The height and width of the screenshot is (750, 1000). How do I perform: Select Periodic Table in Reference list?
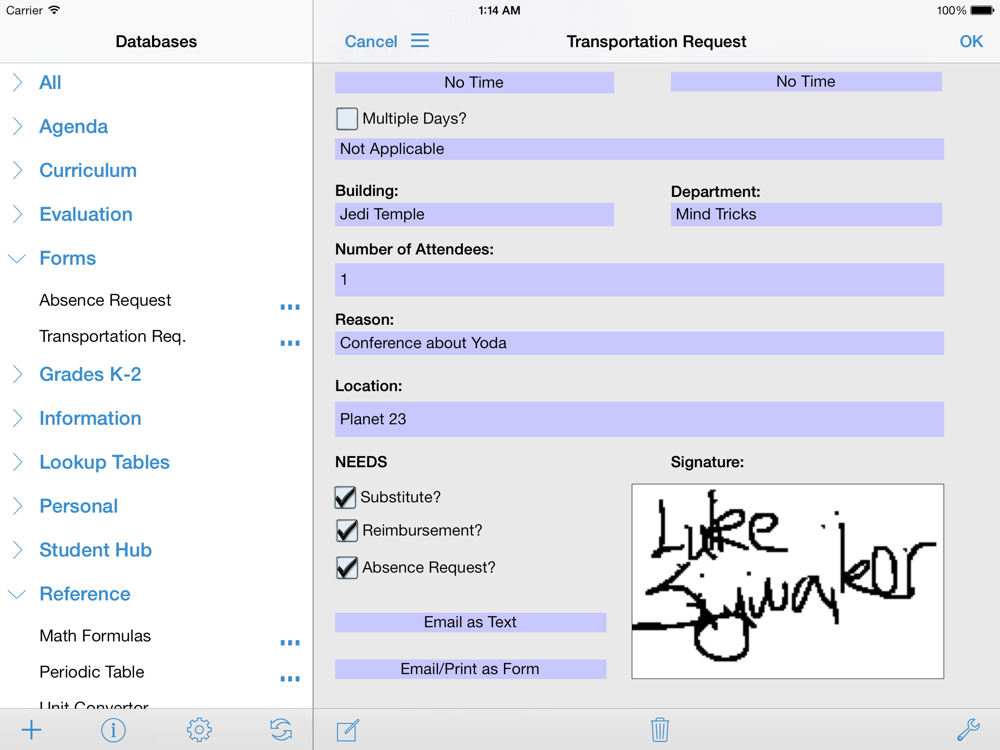click(x=92, y=672)
